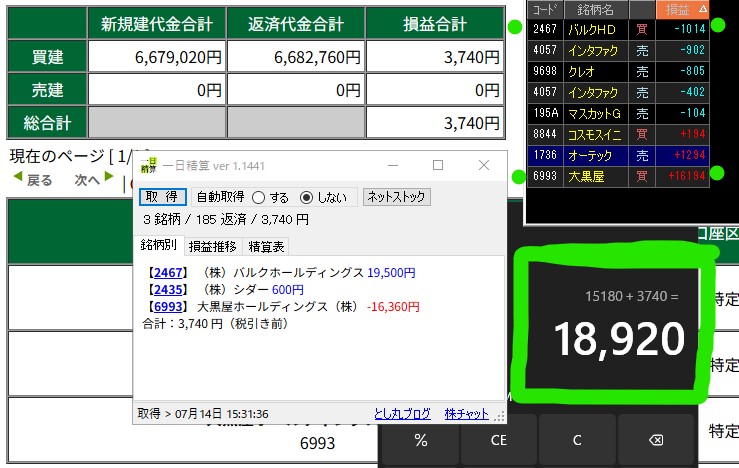Click the 買建 損益合計 cell 3,740円
The image size is (739, 468).
(x=435, y=57)
